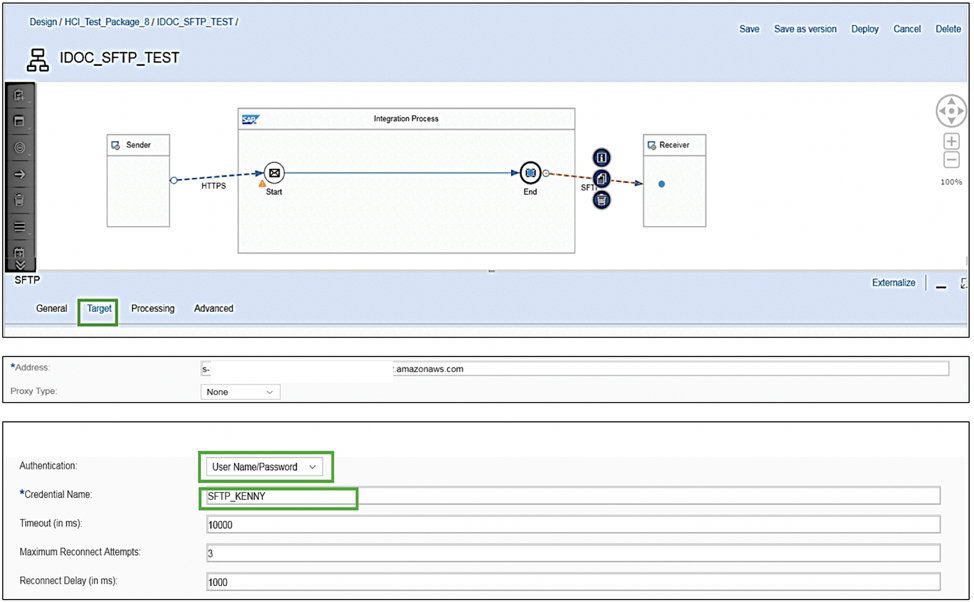Viewport: 974px width, 602px height.
Task: Select the process shape tool in the palette
Action: coord(19,122)
